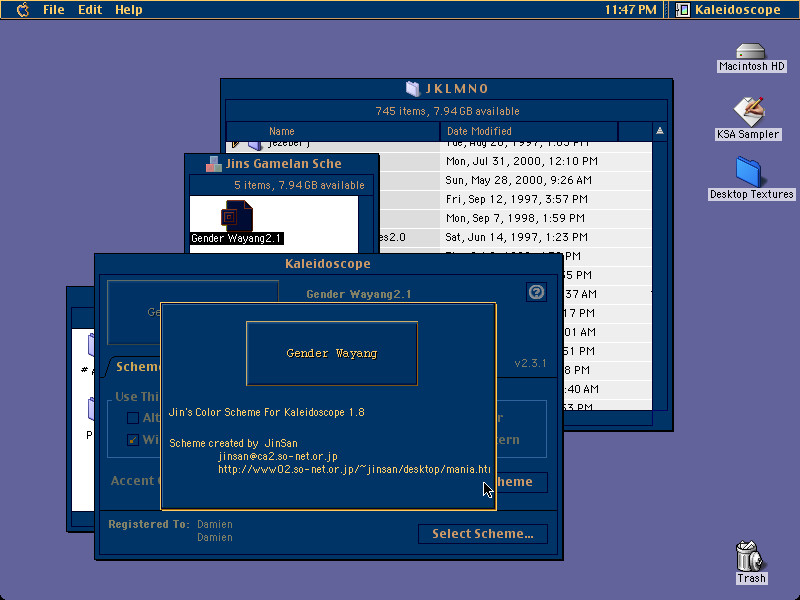Enable the unchecked checkbox starting with 'Alt'

point(133,418)
